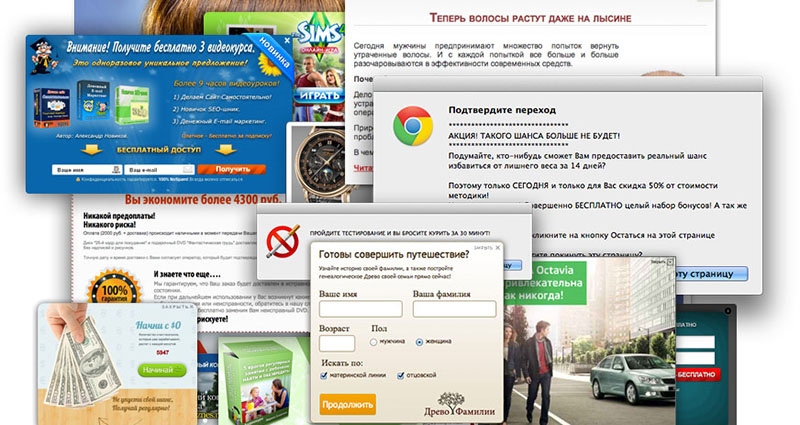Click the green Skoda car in ad
This screenshot has height=425, width=800.
(633, 380)
